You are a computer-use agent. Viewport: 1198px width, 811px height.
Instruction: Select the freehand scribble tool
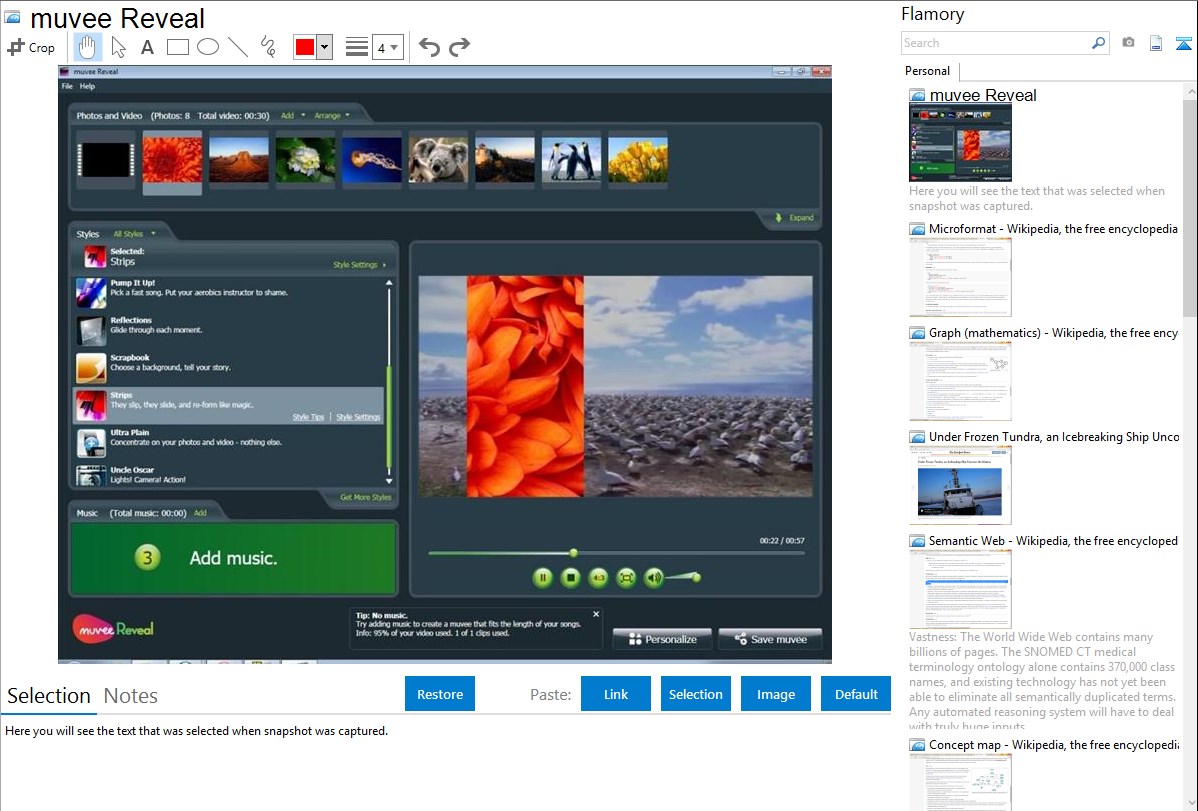268,47
